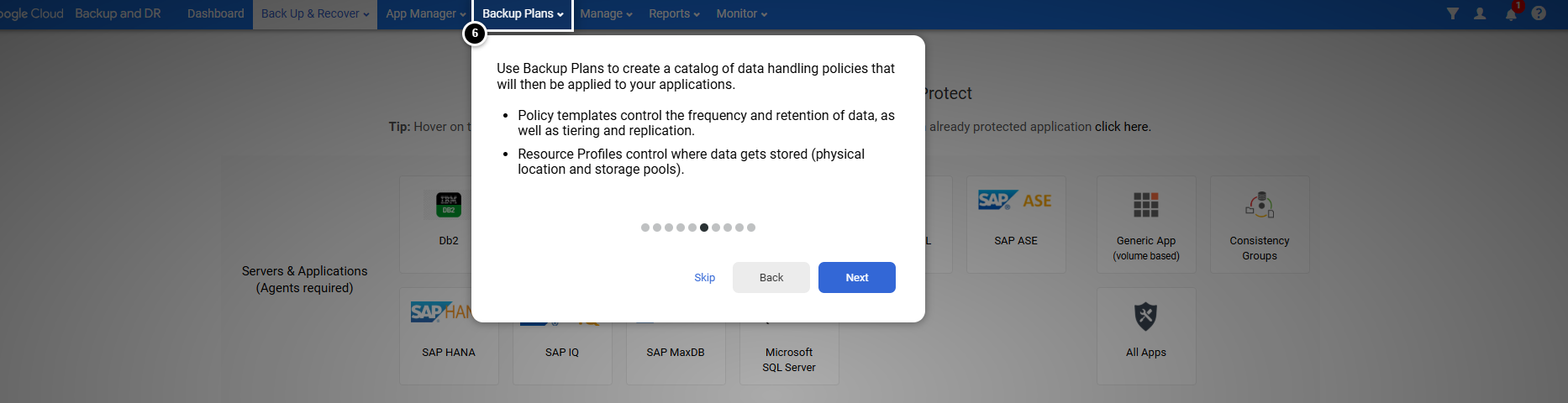The image size is (1568, 403).
Task: Expand the Backup Plans dropdown menu
Action: point(523,14)
